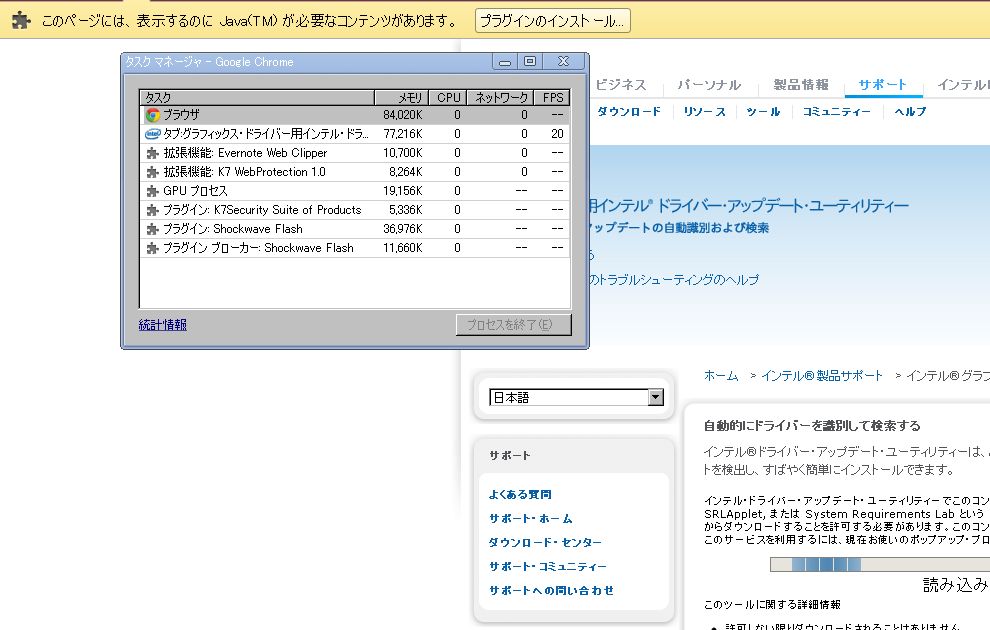
Task: Open the パーソナル tab
Action: coord(709,85)
